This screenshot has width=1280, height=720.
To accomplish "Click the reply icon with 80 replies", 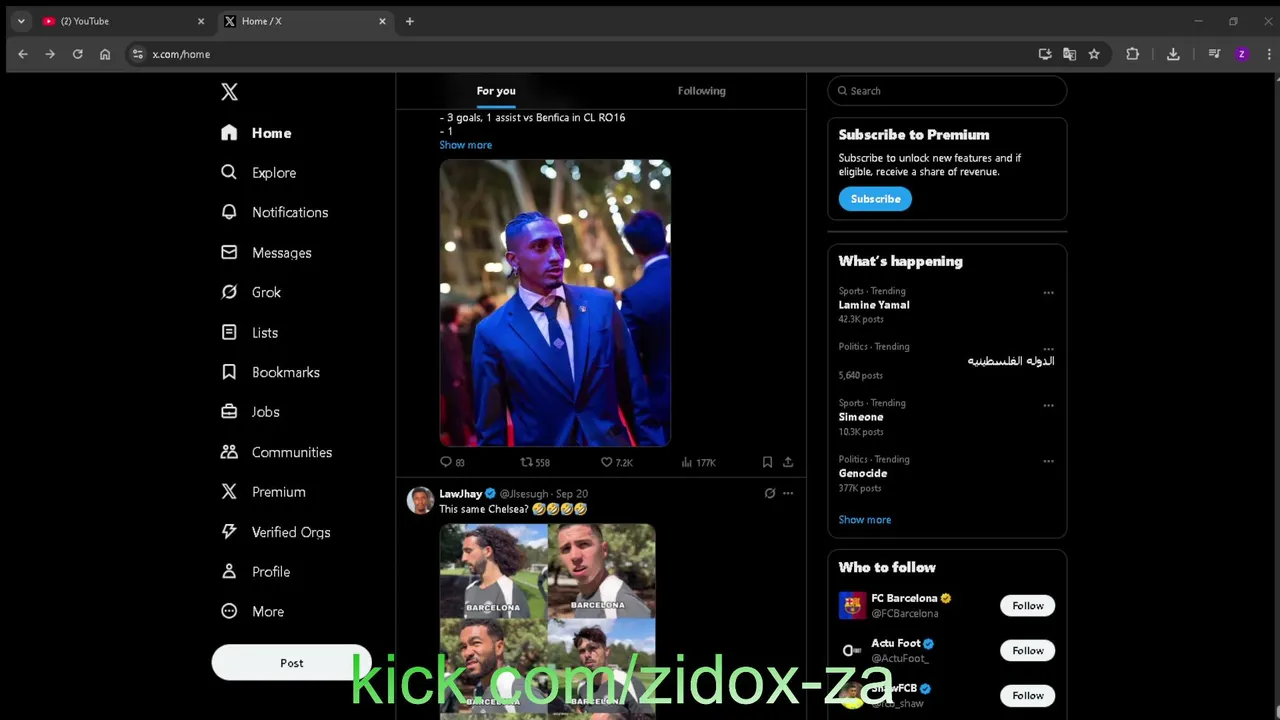I will [x=446, y=462].
